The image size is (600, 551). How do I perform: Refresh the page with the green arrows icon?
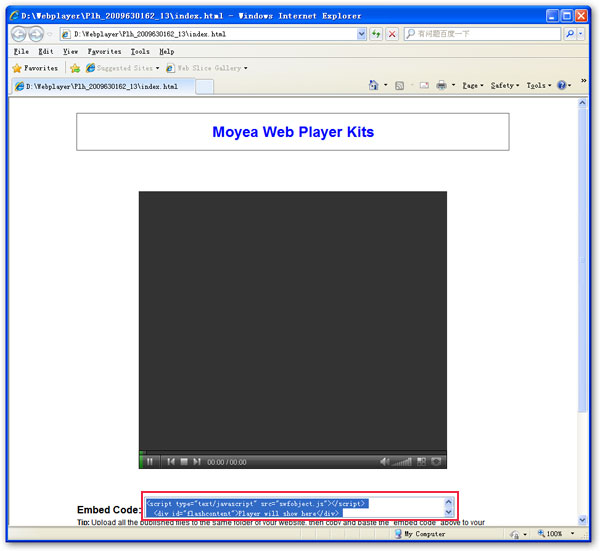point(376,34)
